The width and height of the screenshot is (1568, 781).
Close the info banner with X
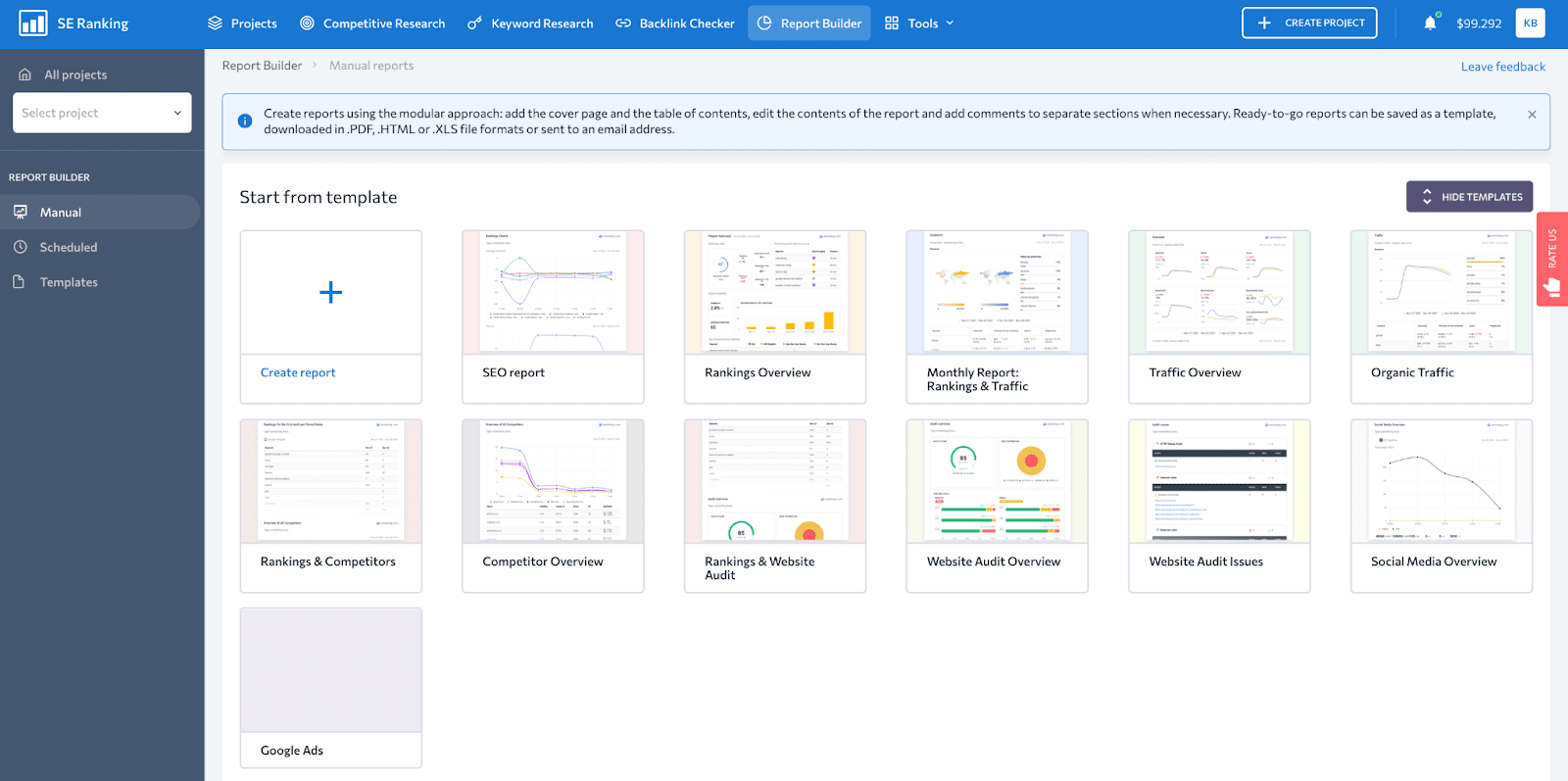point(1532,115)
